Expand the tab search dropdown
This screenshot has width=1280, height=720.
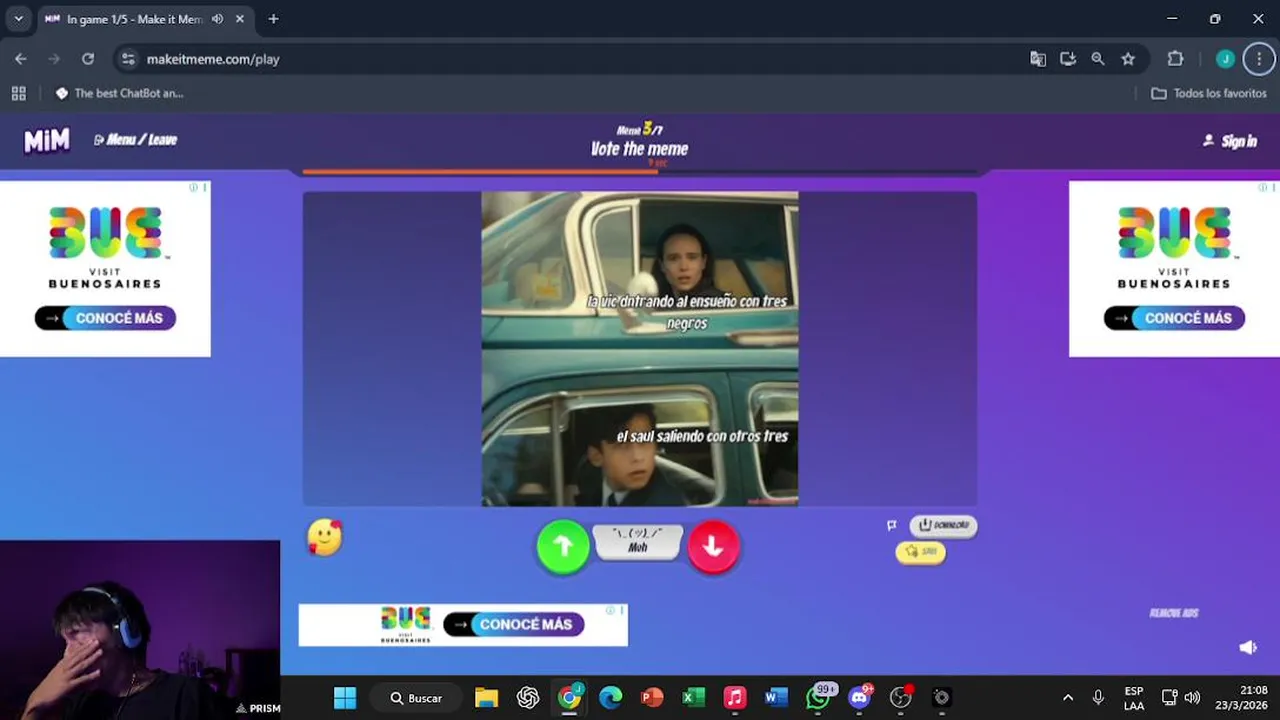pos(18,19)
